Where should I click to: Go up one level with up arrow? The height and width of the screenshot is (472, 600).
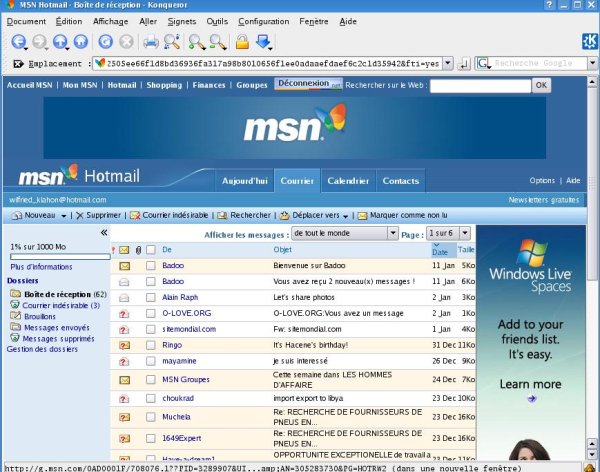[x=60, y=41]
